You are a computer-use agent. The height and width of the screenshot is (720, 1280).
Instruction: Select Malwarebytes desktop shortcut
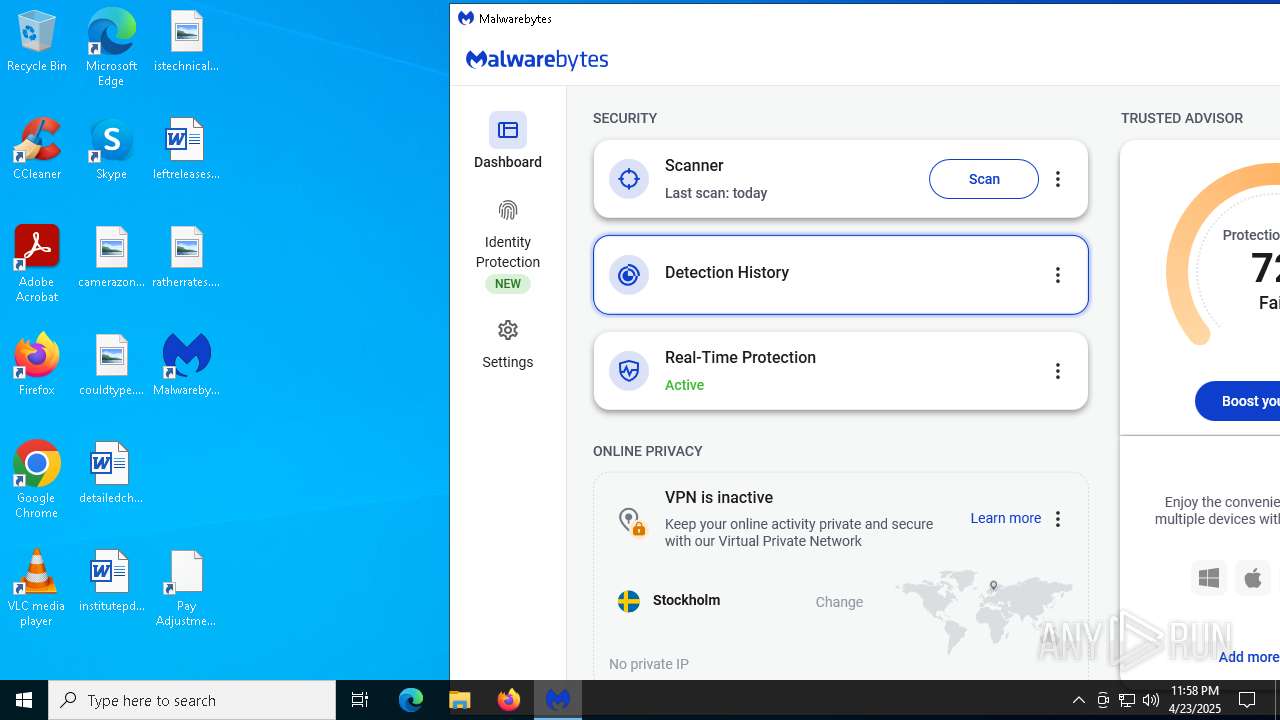click(x=186, y=365)
